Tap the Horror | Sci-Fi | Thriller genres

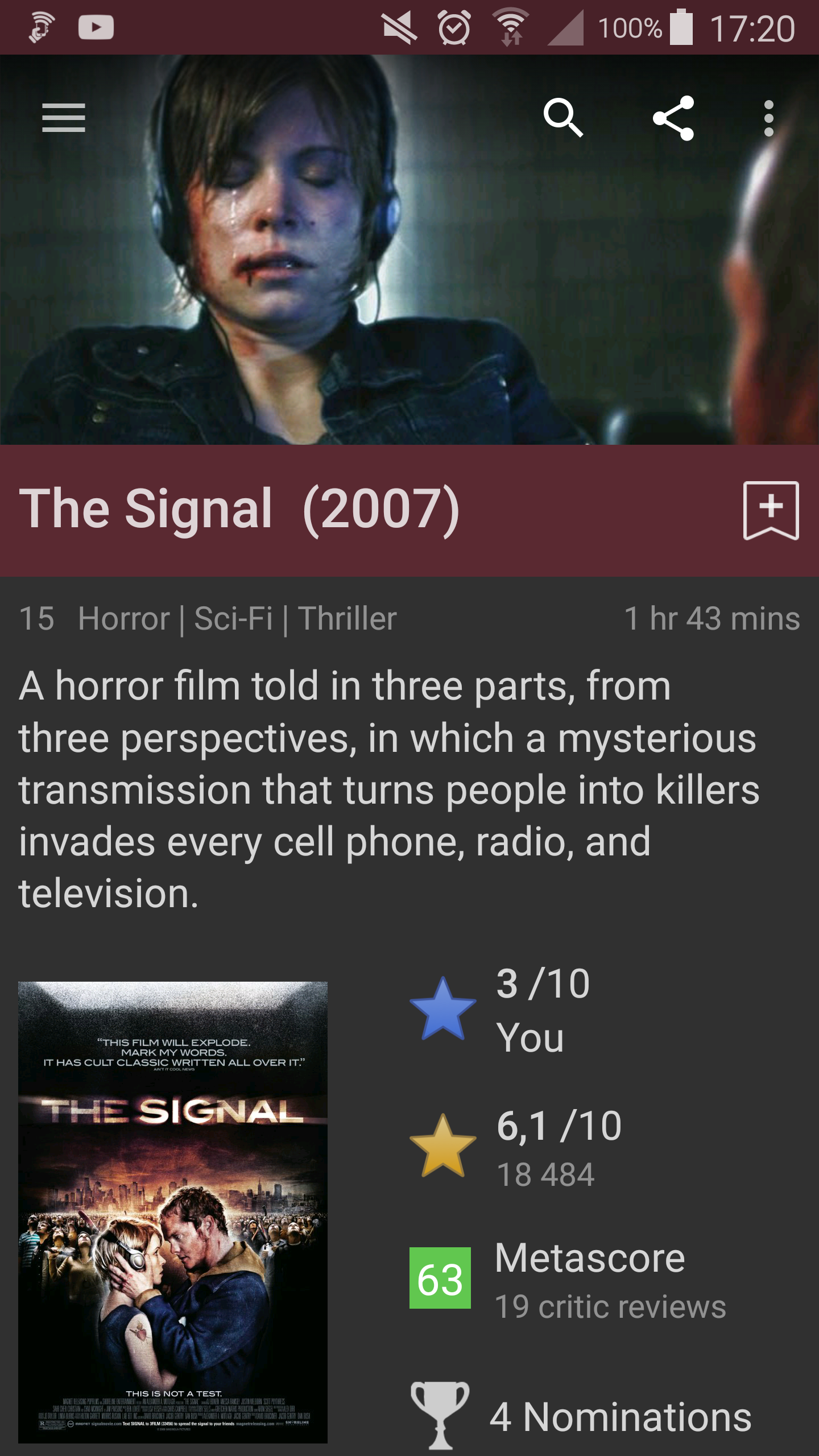pos(237,618)
